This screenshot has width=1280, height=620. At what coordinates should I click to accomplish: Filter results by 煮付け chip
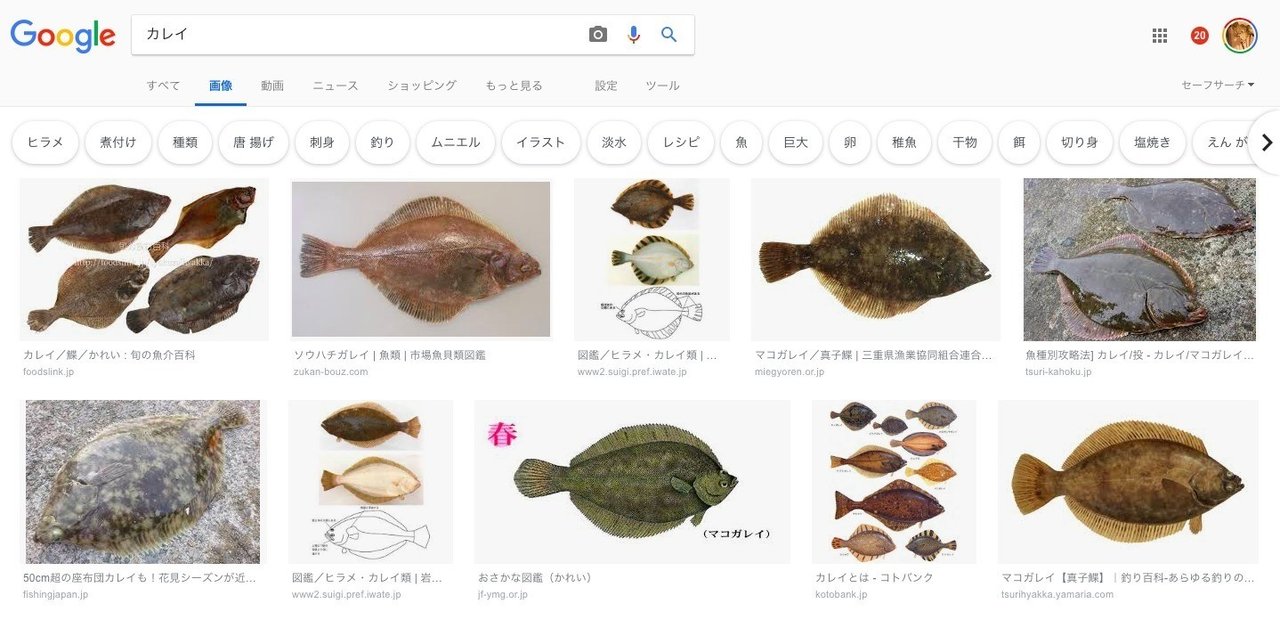pos(118,143)
